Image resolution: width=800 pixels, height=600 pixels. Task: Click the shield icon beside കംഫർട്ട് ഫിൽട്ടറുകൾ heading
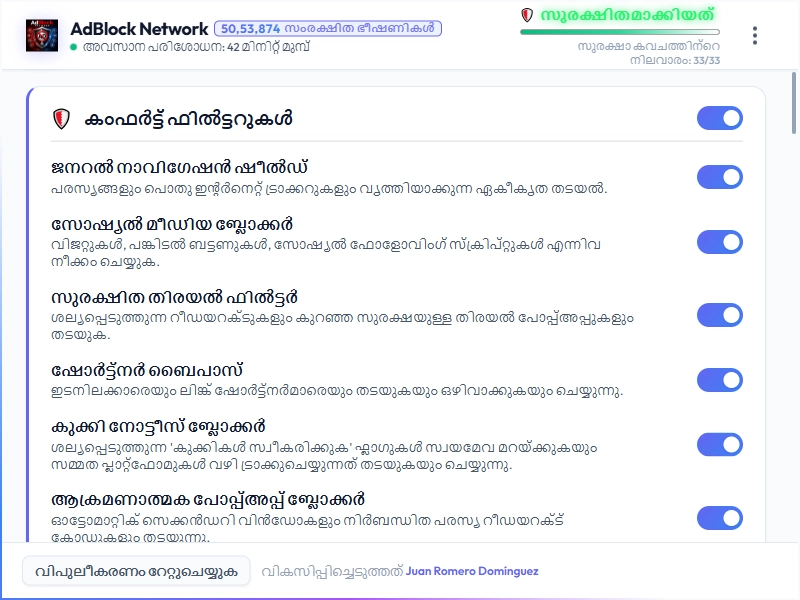point(61,119)
